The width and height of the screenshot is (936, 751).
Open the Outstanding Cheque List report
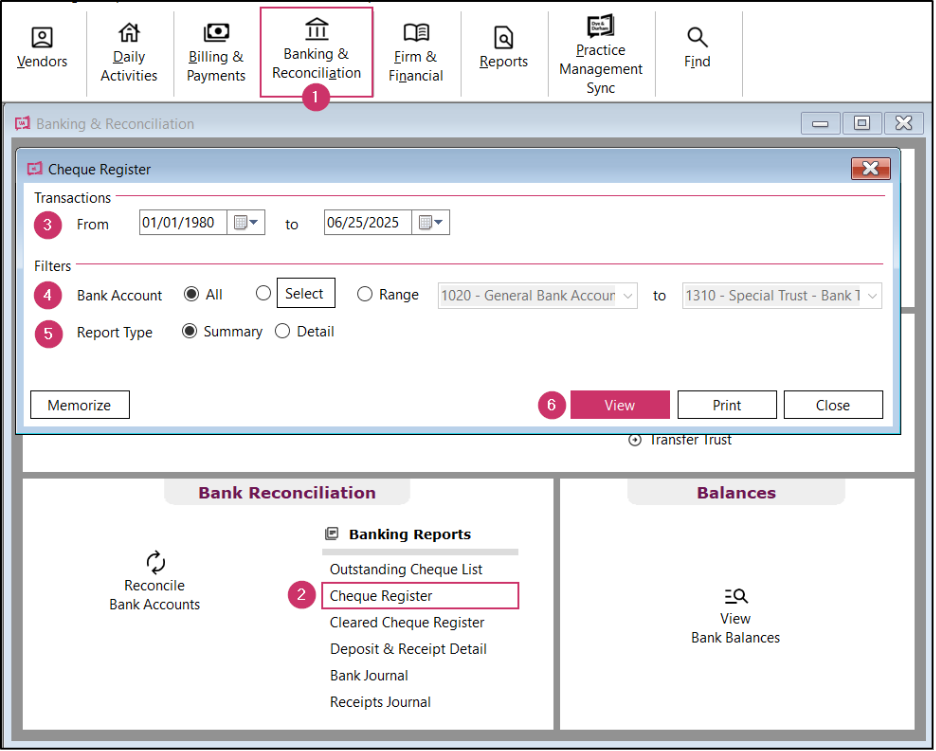click(x=406, y=570)
